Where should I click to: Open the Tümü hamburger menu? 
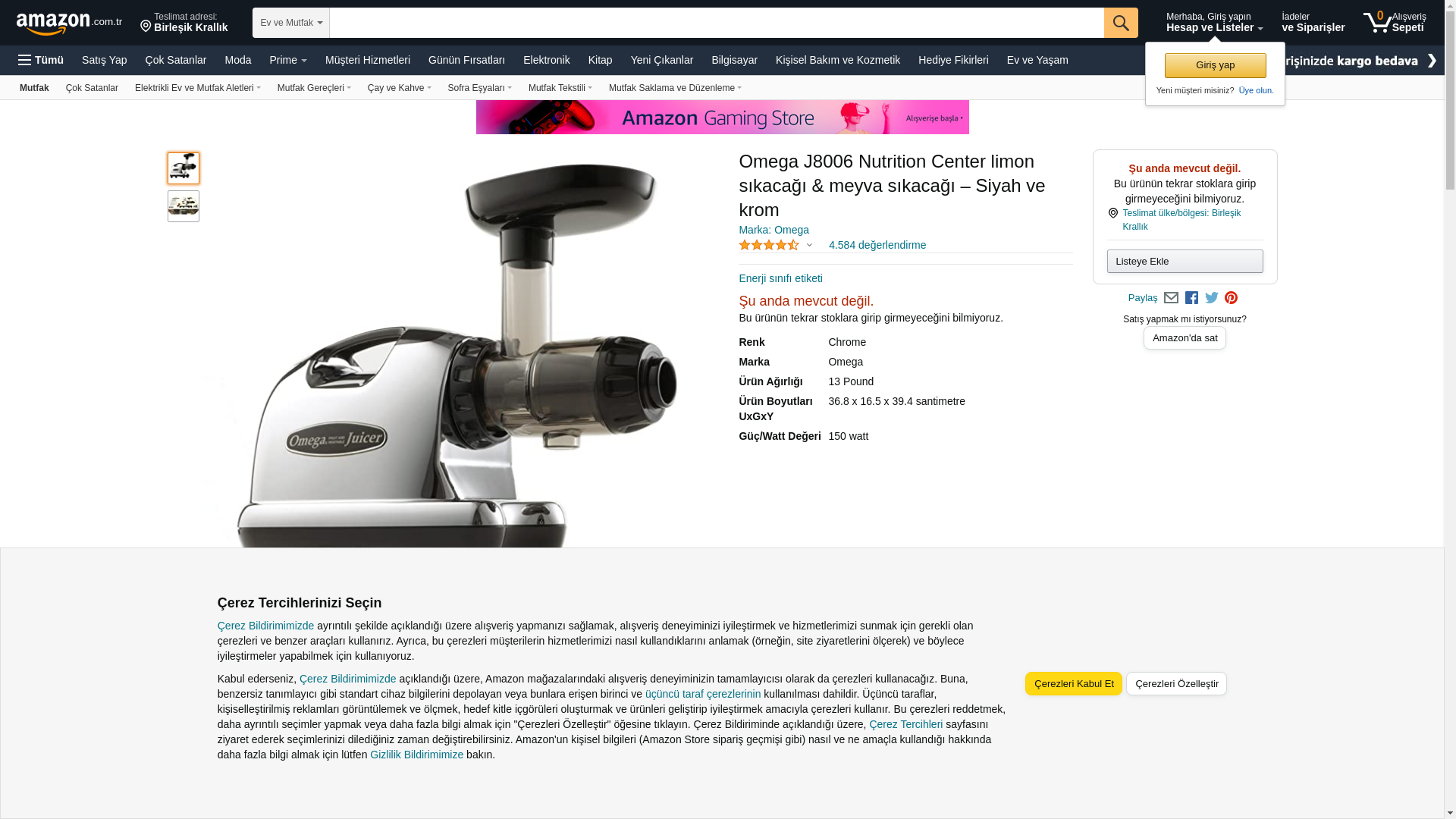point(41,60)
